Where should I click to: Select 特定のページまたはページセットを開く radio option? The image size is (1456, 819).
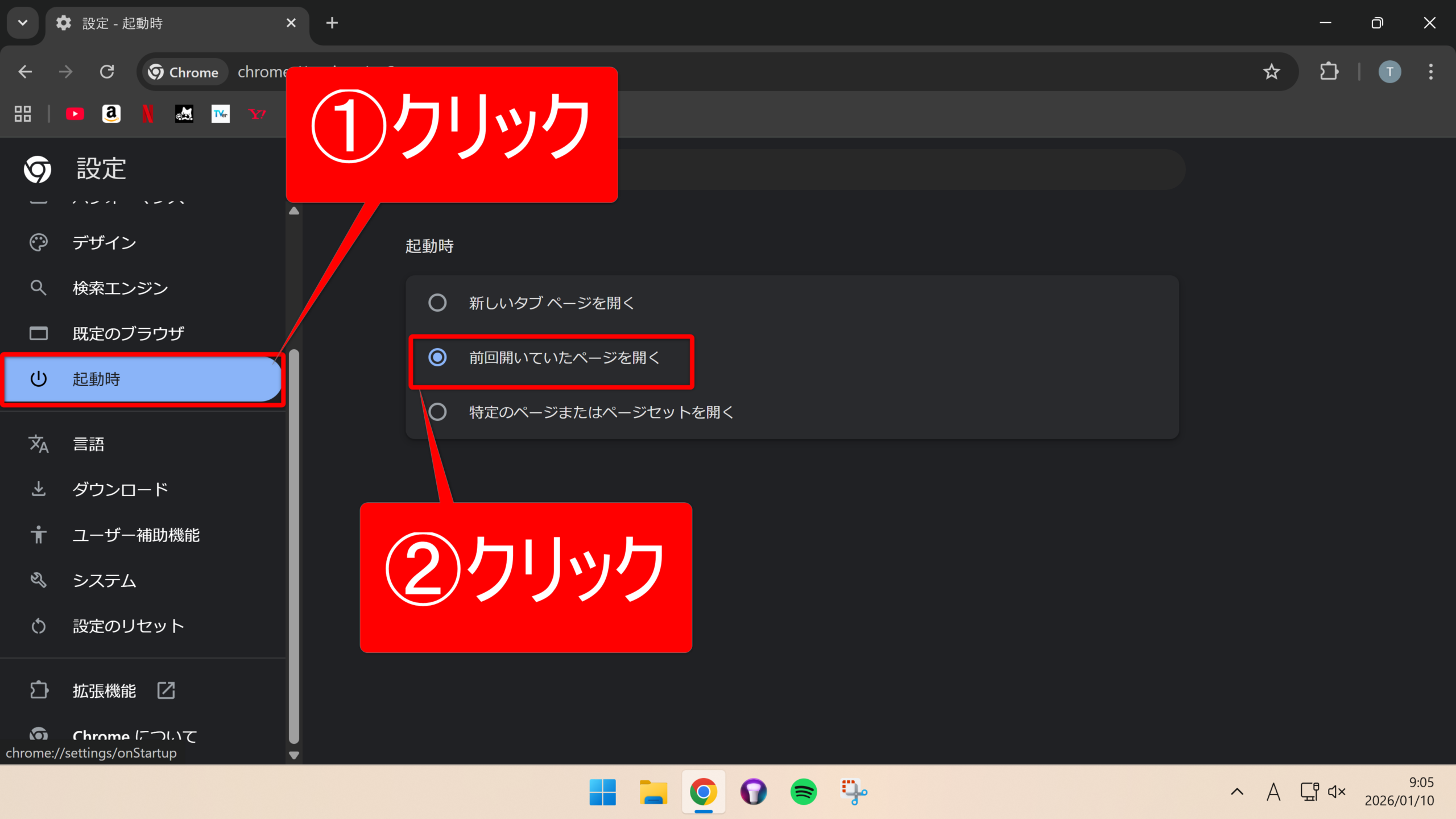(x=437, y=412)
